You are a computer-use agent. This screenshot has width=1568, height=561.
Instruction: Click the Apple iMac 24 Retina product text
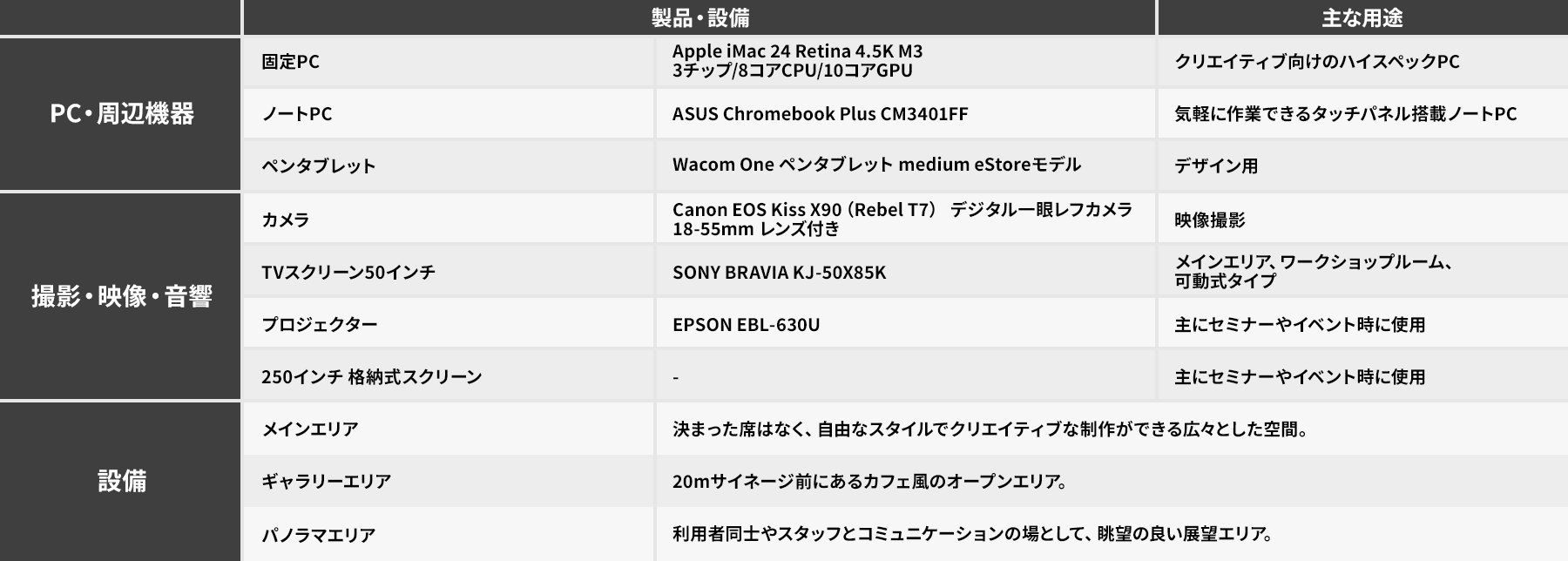(797, 61)
